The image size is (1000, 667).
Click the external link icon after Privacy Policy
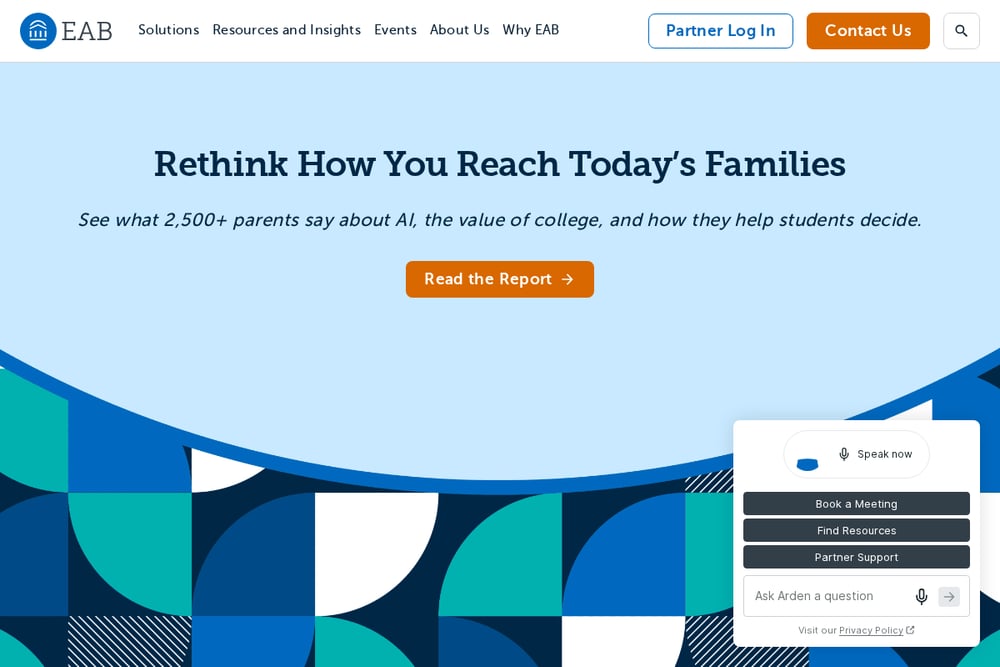[910, 630]
